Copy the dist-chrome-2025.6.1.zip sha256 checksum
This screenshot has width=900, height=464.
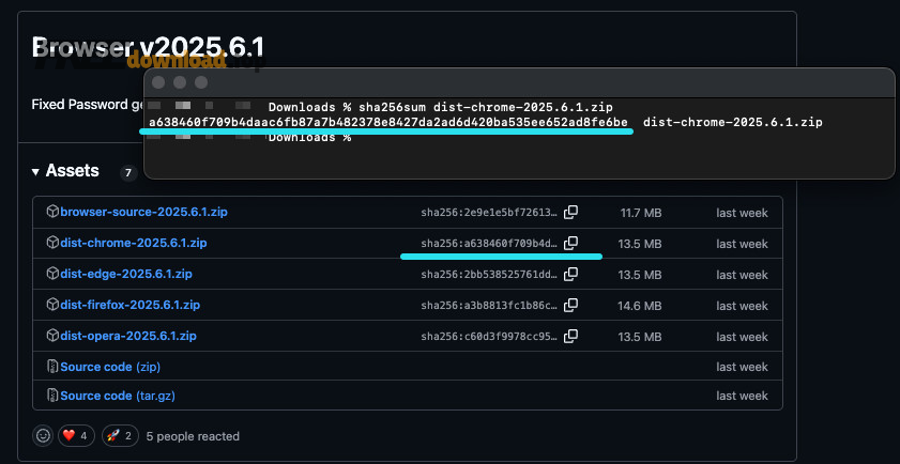[x=571, y=243]
